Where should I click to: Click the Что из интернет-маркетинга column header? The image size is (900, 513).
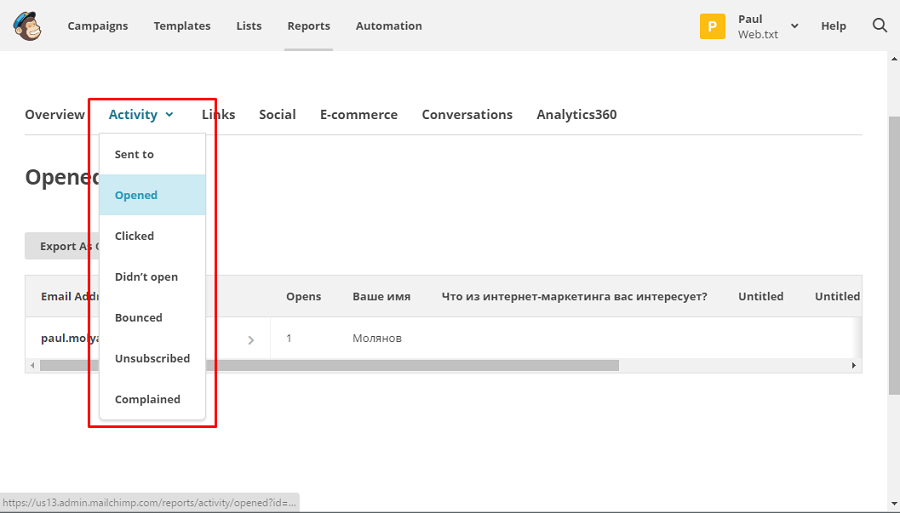click(574, 297)
